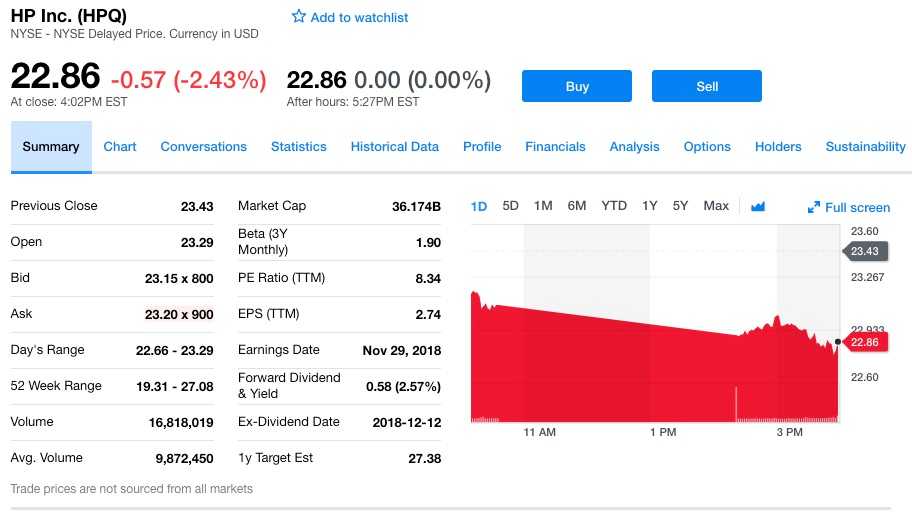Choose the 6M chart range
The width and height of the screenshot is (912, 514).
(x=576, y=206)
